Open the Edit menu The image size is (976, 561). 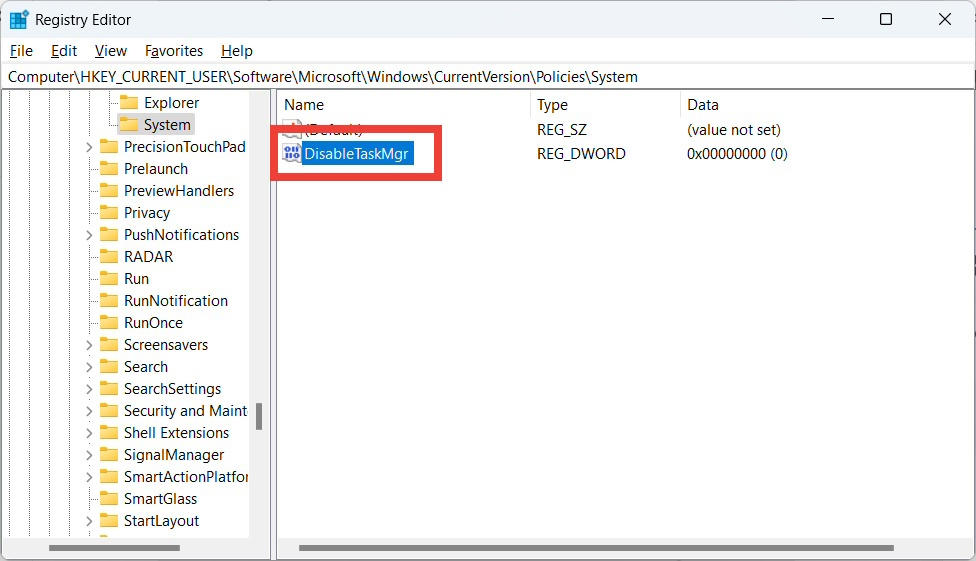(63, 51)
